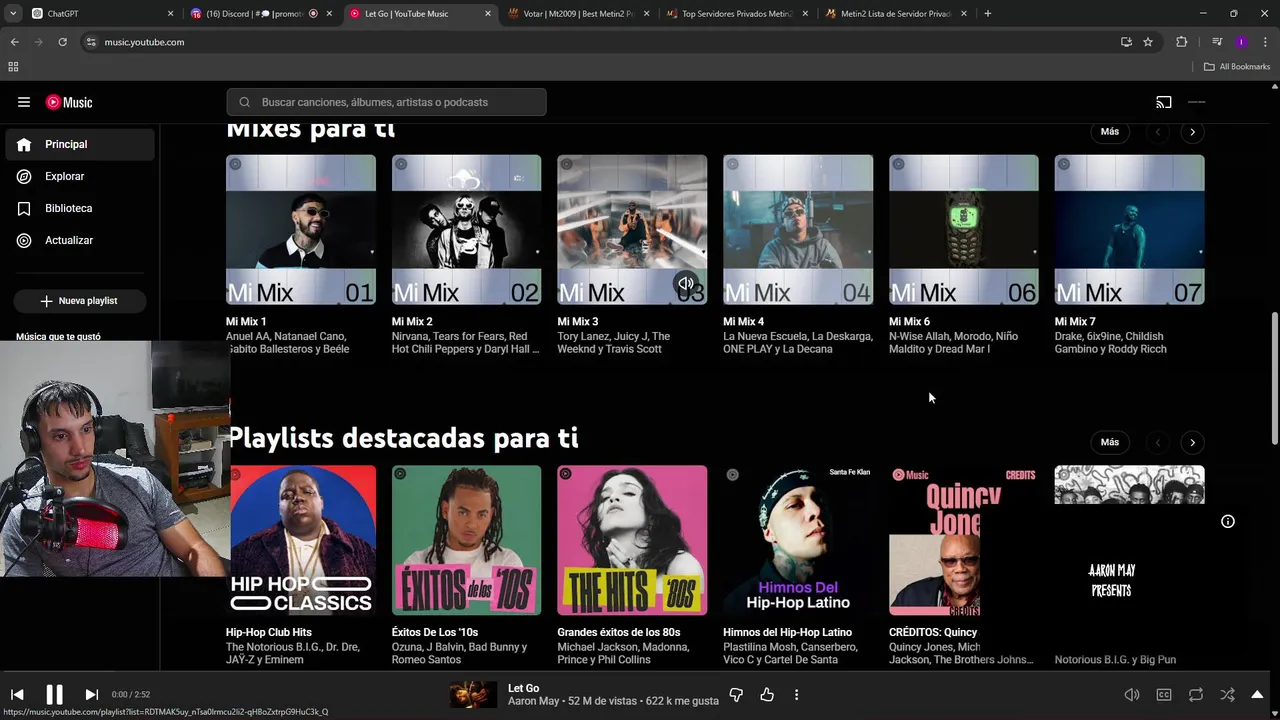1280x720 pixels.
Task: Open Mi Mix 2 thumbnail
Action: pos(466,229)
